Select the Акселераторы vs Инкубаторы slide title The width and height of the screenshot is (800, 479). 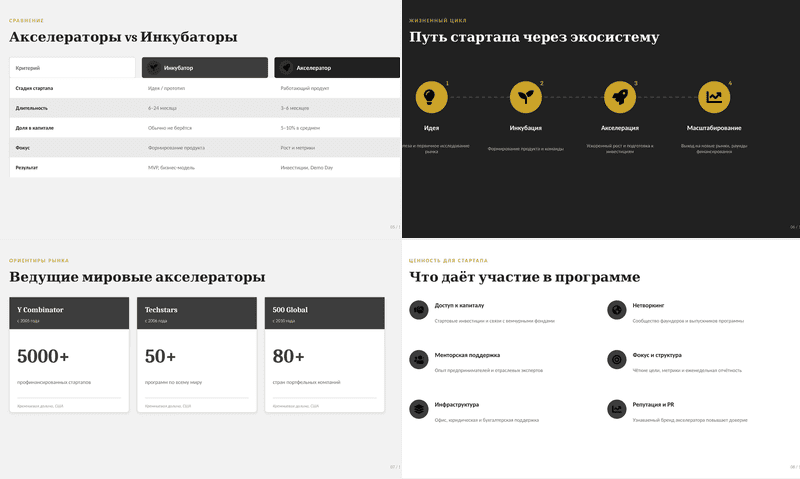click(123, 37)
